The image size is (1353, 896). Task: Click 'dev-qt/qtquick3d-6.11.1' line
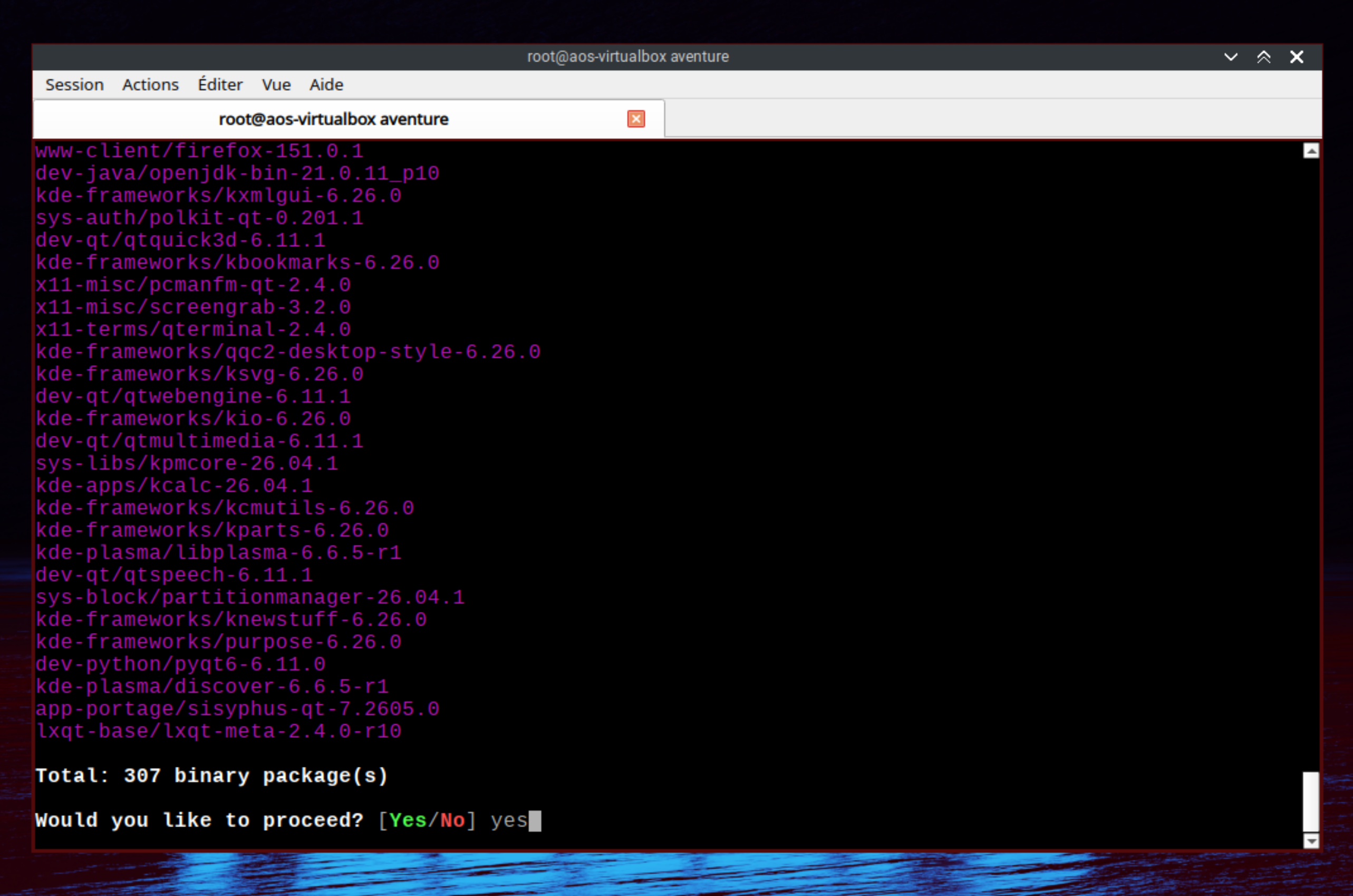[180, 240]
